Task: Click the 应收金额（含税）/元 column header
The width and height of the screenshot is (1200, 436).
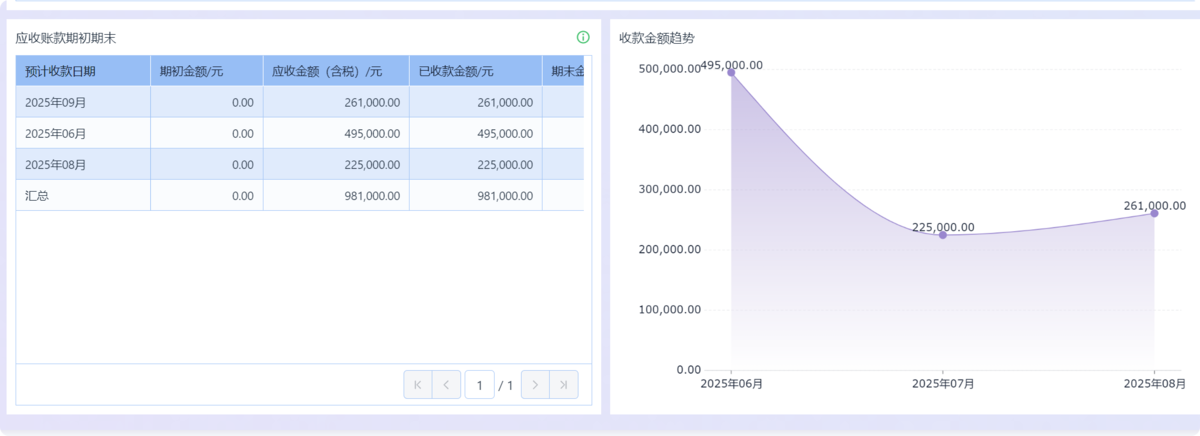Action: (x=336, y=71)
